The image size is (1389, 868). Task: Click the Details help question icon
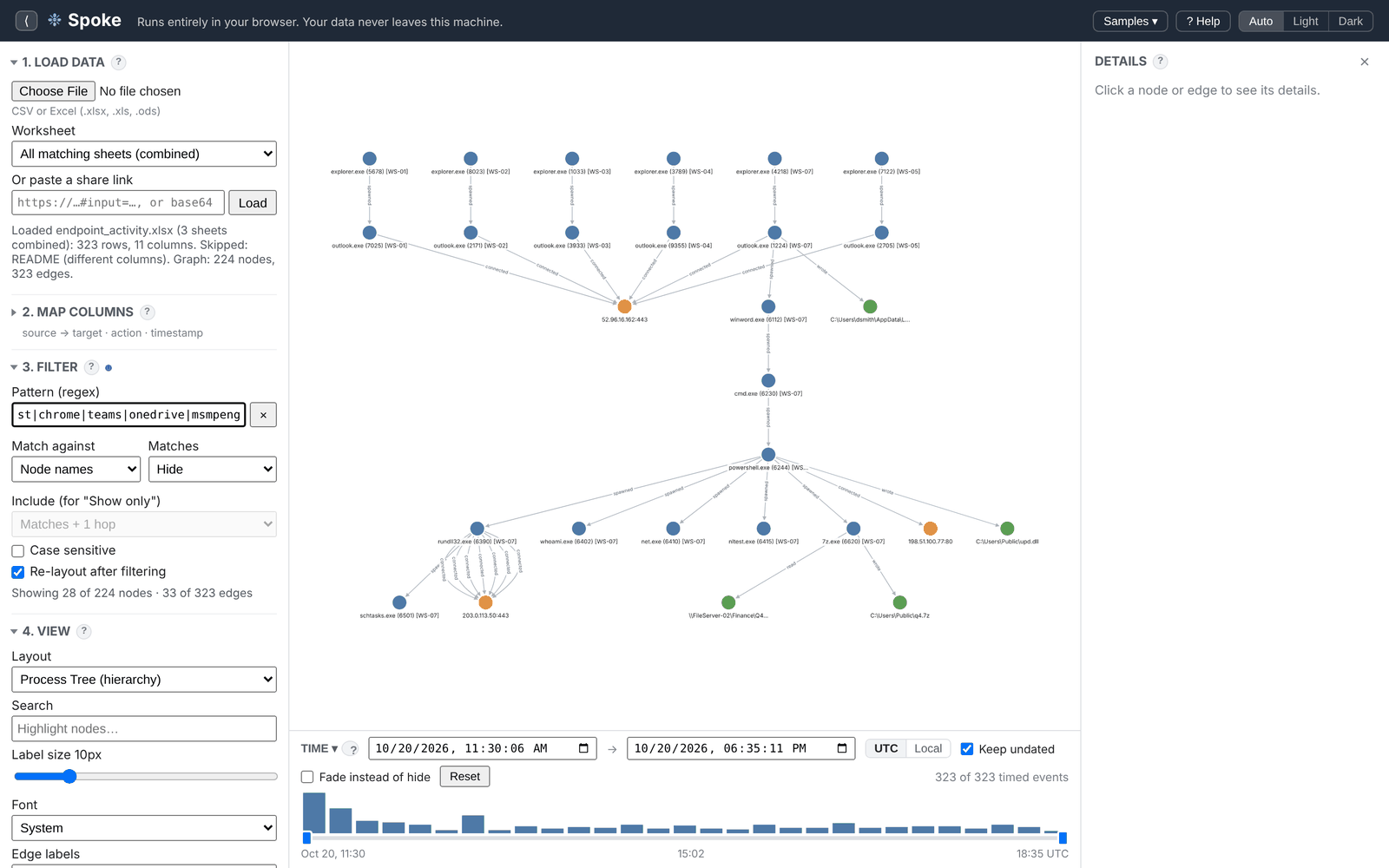tap(1161, 62)
